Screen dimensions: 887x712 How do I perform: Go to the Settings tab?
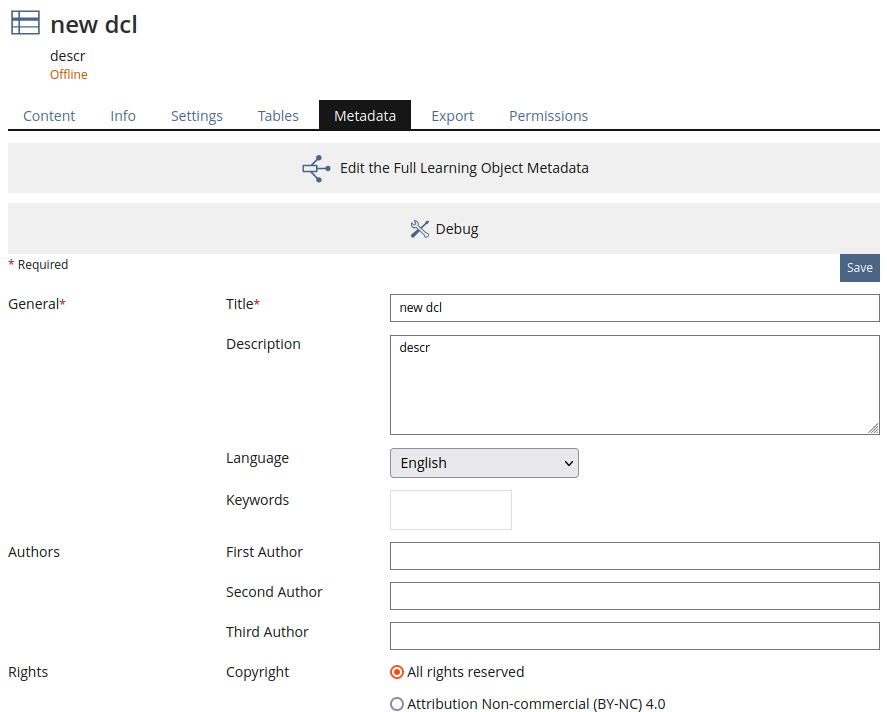click(197, 116)
